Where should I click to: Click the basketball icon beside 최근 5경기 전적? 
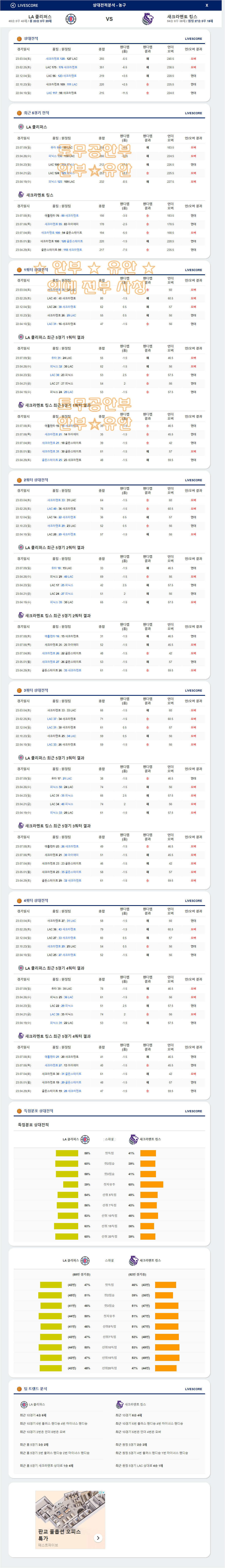pos(20,113)
